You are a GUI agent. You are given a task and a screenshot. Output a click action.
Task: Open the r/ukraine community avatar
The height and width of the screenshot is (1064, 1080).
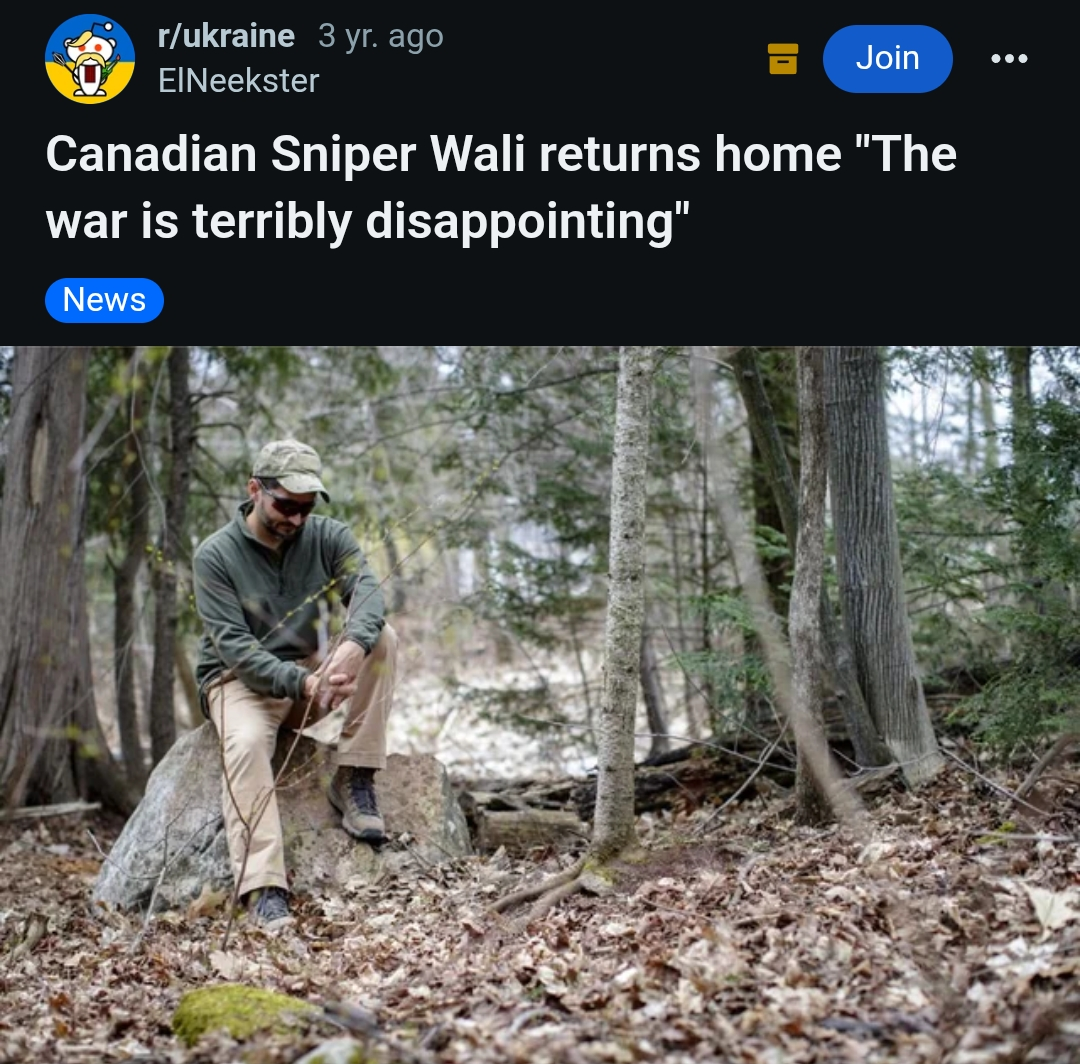(x=90, y=59)
